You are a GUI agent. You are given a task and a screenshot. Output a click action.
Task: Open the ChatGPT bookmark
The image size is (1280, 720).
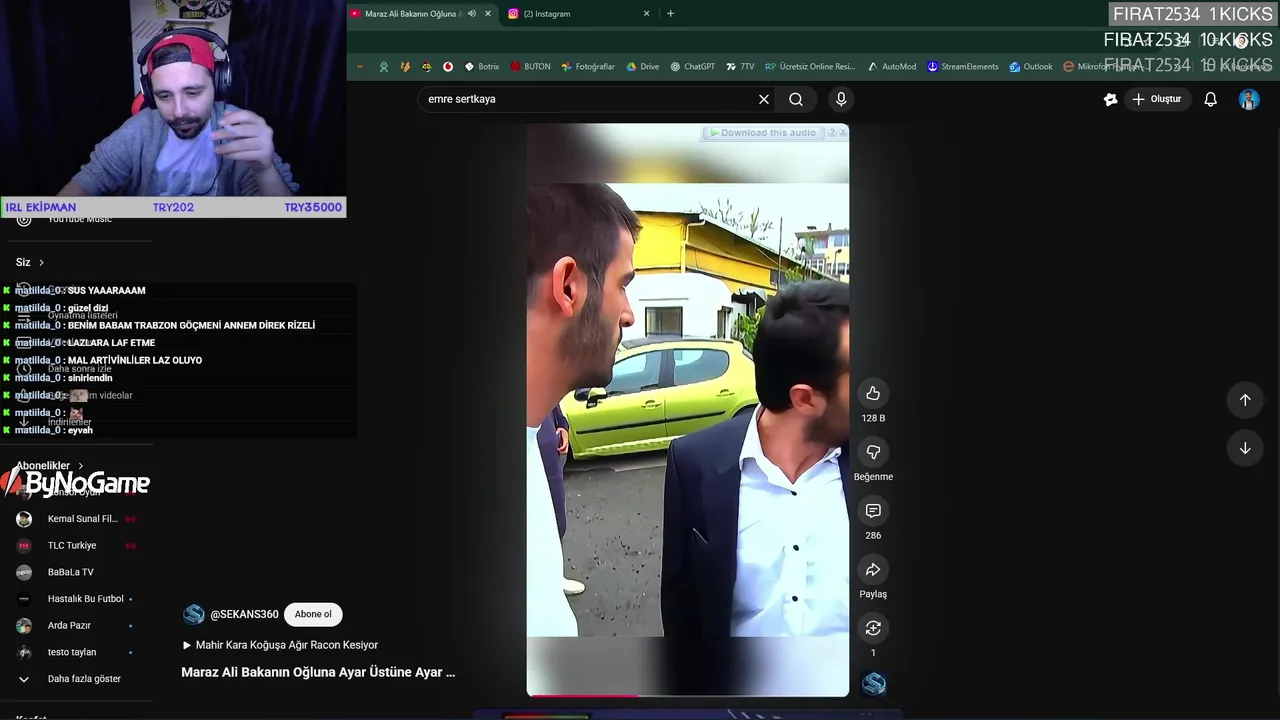(x=692, y=67)
